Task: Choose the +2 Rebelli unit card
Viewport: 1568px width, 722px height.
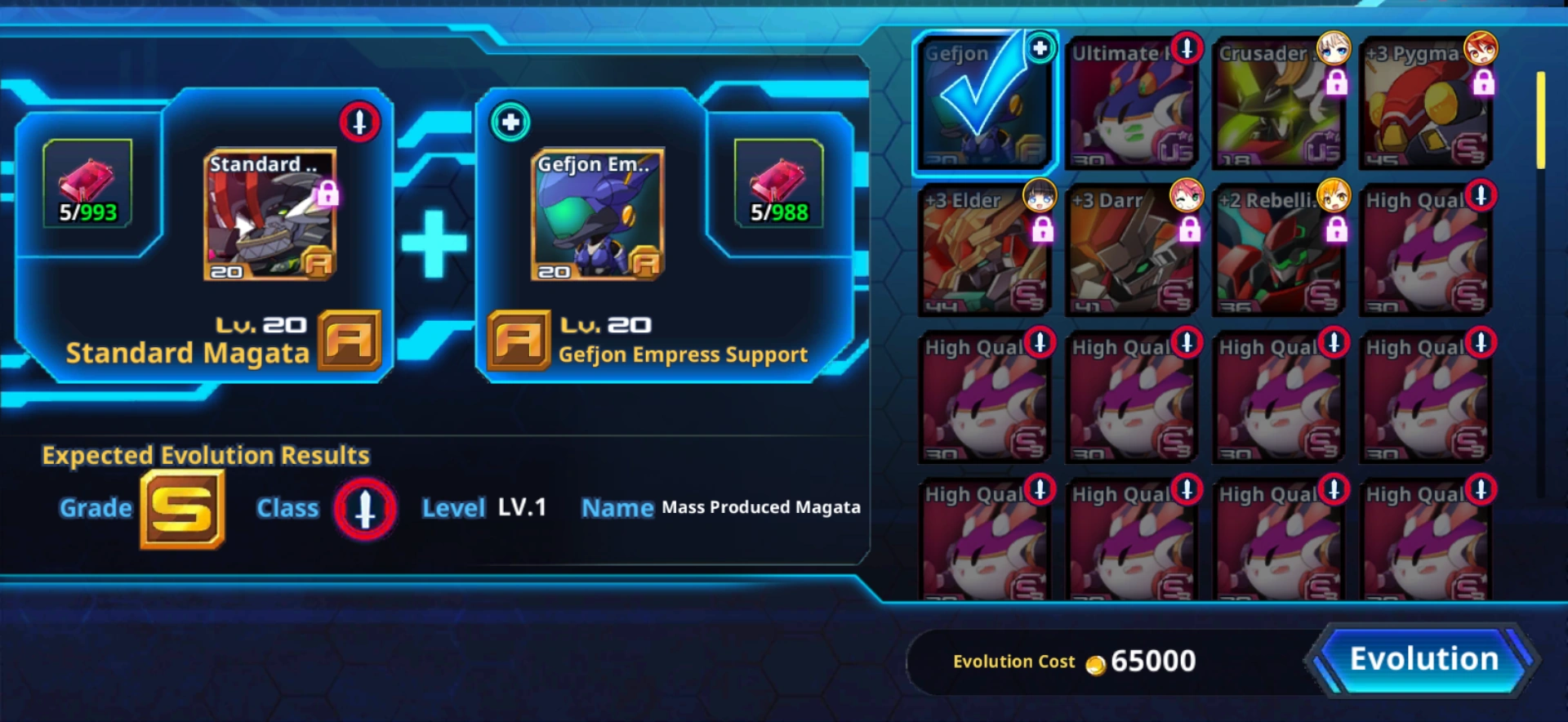Action: (x=1279, y=250)
